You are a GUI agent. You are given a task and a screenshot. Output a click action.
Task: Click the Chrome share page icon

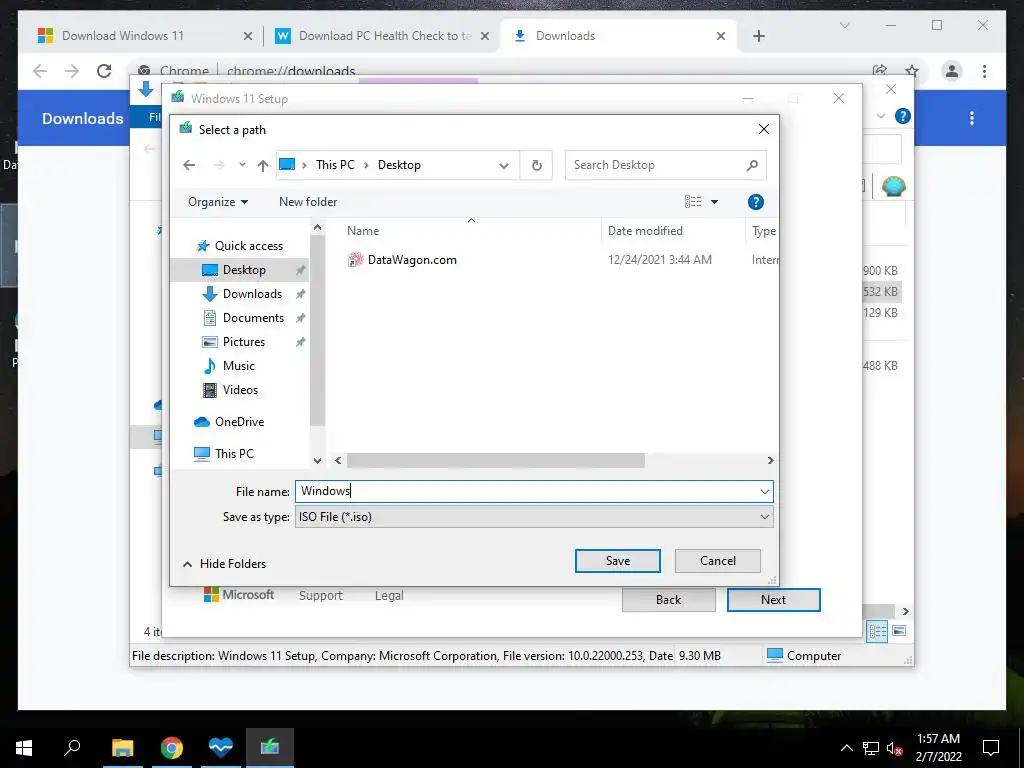(x=880, y=71)
